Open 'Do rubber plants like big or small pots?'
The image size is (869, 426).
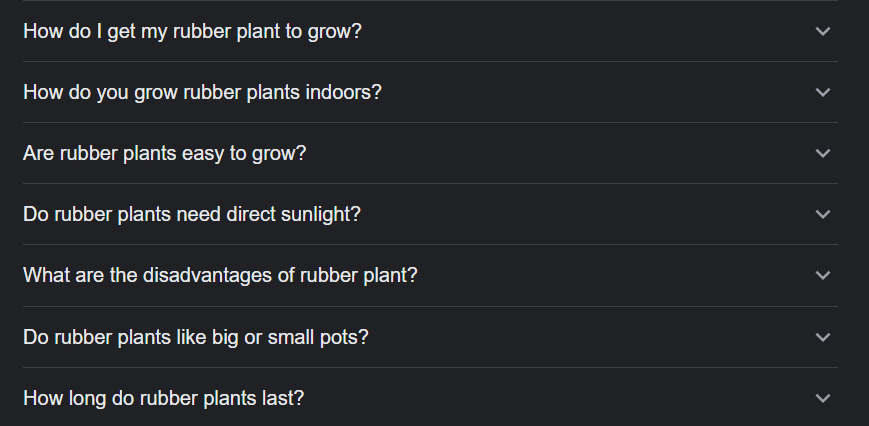pos(430,337)
